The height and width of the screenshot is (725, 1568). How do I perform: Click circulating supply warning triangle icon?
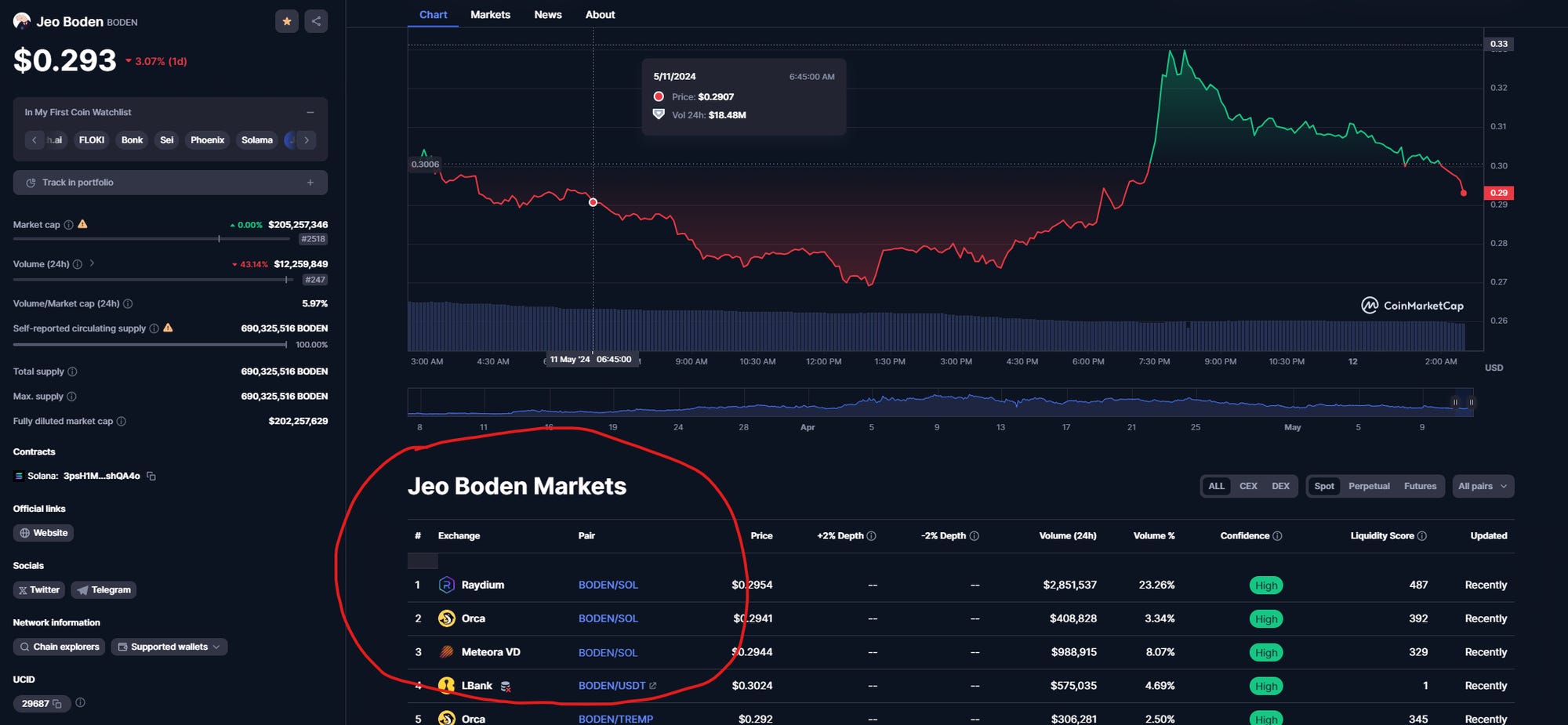(168, 328)
